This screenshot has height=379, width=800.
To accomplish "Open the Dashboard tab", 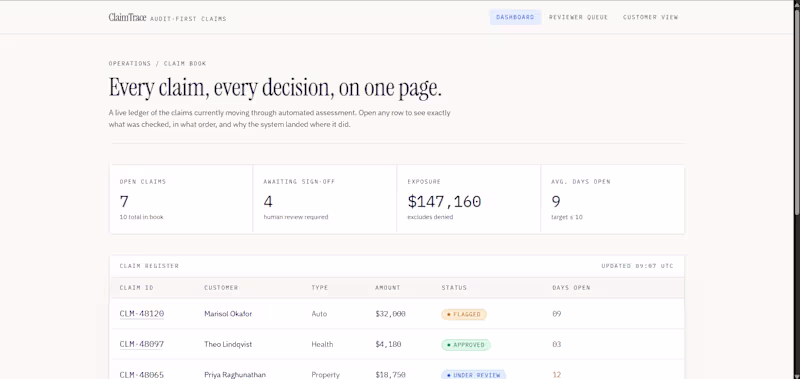I will (x=515, y=17).
